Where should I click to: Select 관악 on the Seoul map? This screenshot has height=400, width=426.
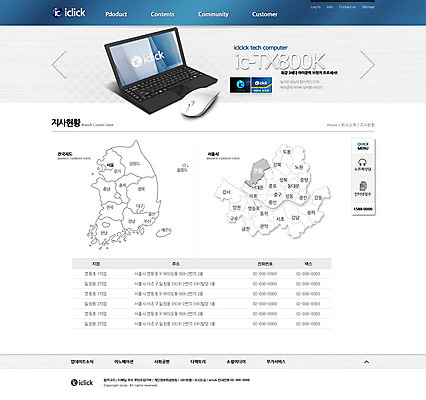click(x=264, y=226)
